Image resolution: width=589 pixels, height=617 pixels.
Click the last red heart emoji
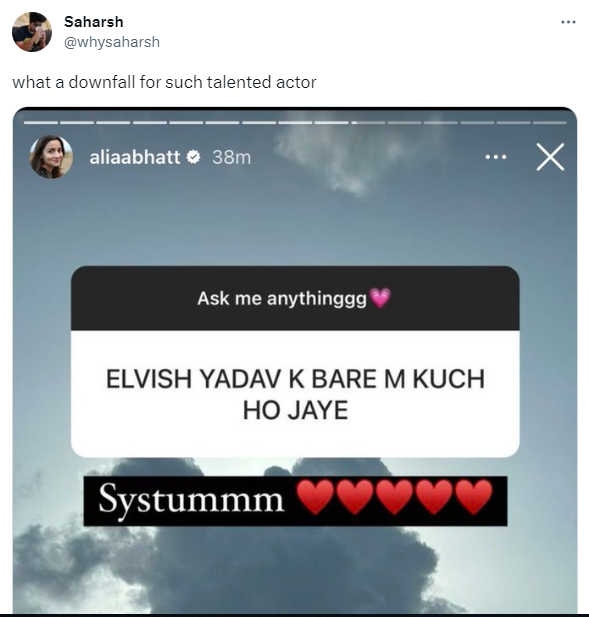coord(474,497)
